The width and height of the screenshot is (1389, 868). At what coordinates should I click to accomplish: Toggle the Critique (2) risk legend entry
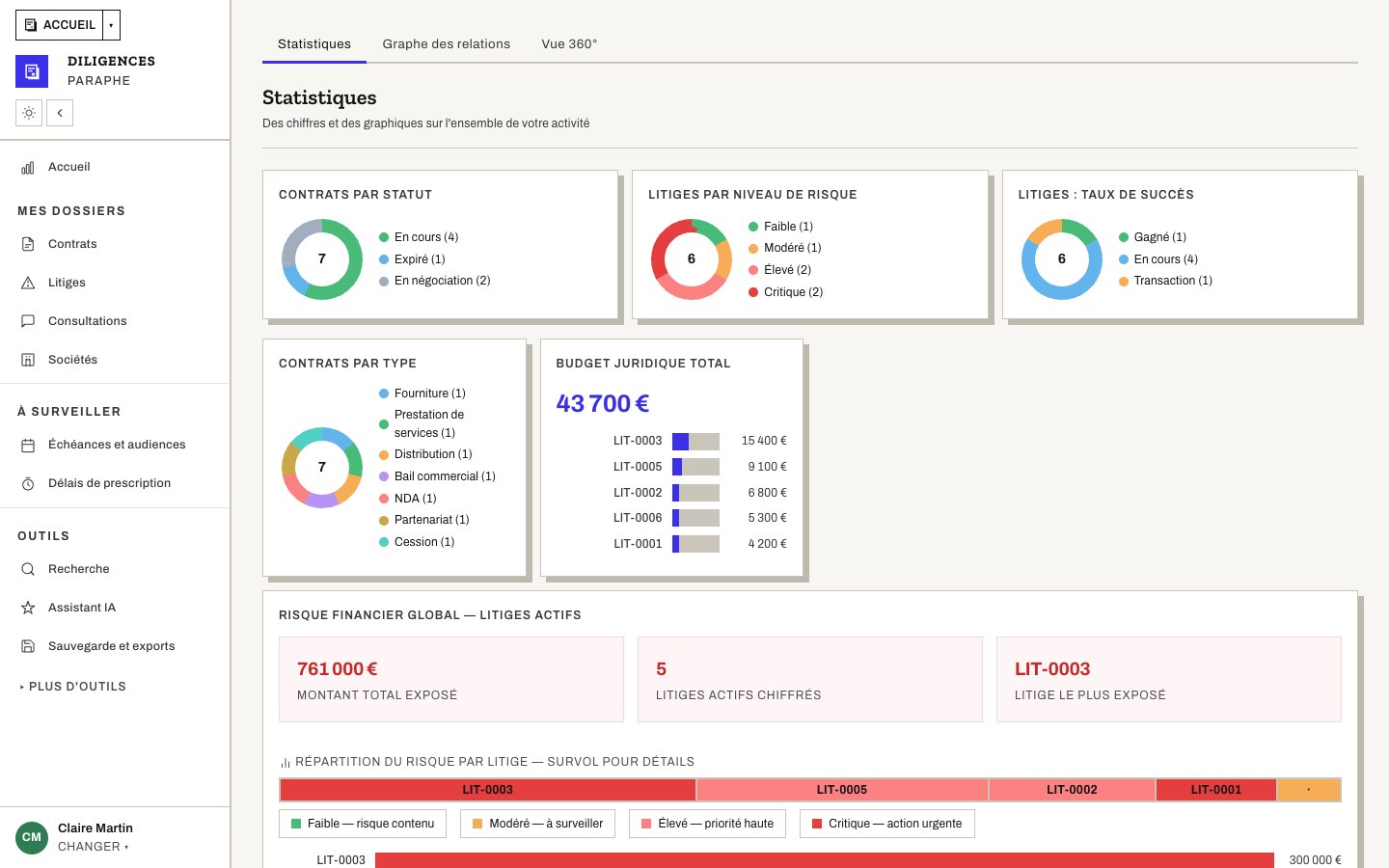pos(786,292)
